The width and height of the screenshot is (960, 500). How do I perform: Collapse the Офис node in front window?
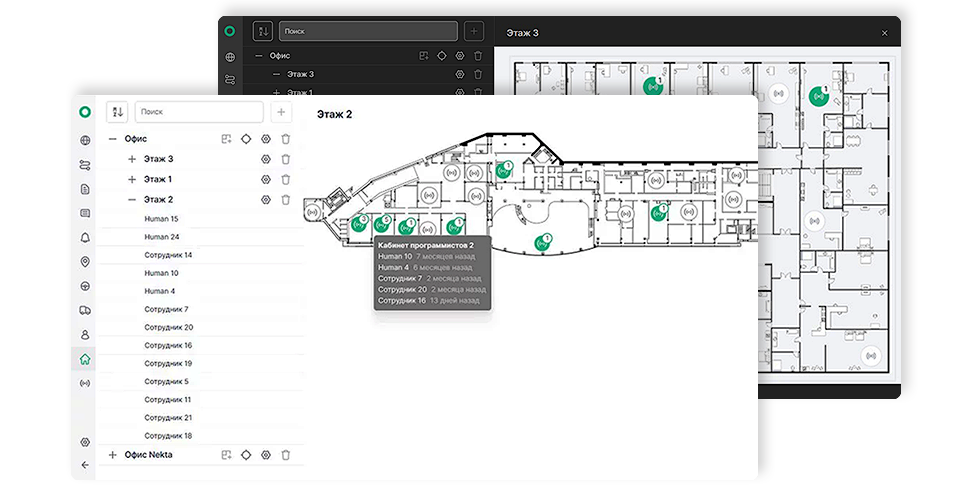tap(113, 139)
